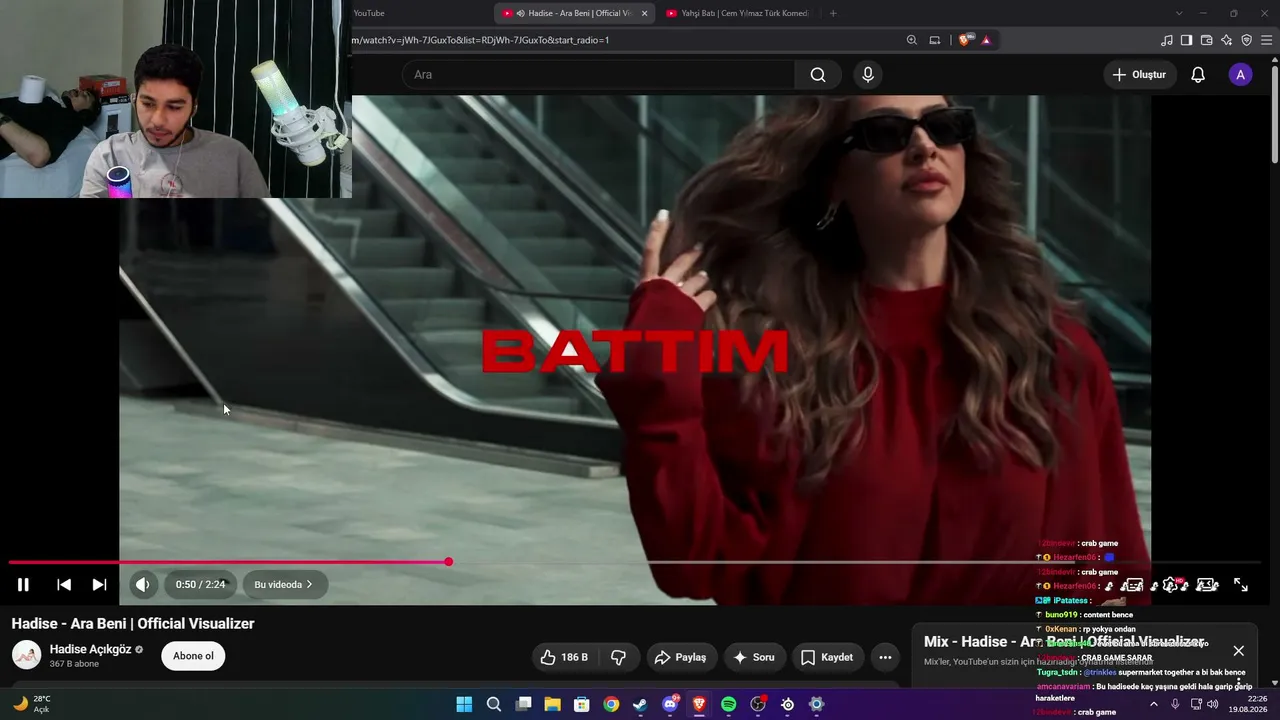The image size is (1280, 720).
Task: Open the 'Oluştur' create menu
Action: [x=1139, y=75]
